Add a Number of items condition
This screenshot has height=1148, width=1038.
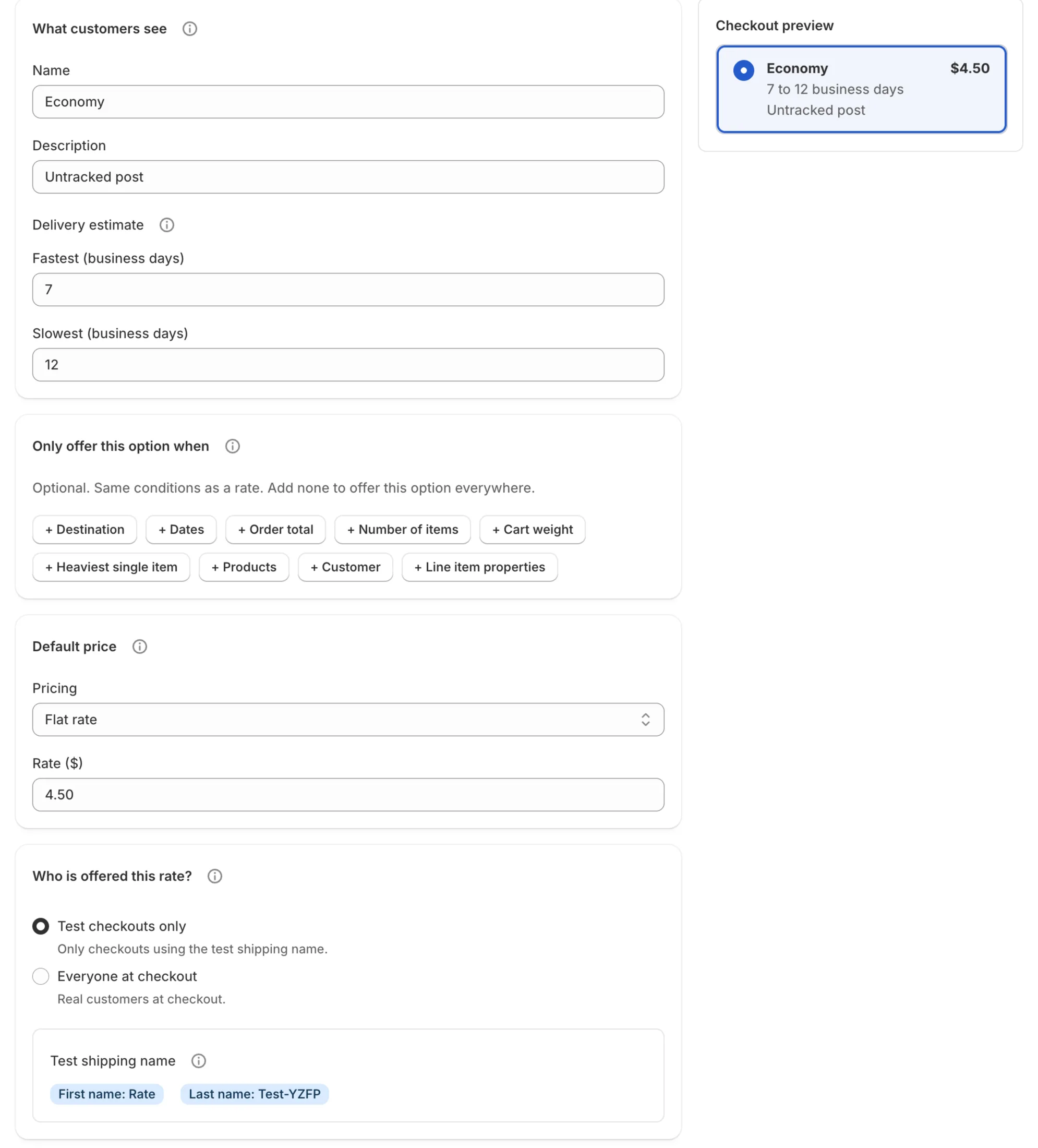click(402, 530)
